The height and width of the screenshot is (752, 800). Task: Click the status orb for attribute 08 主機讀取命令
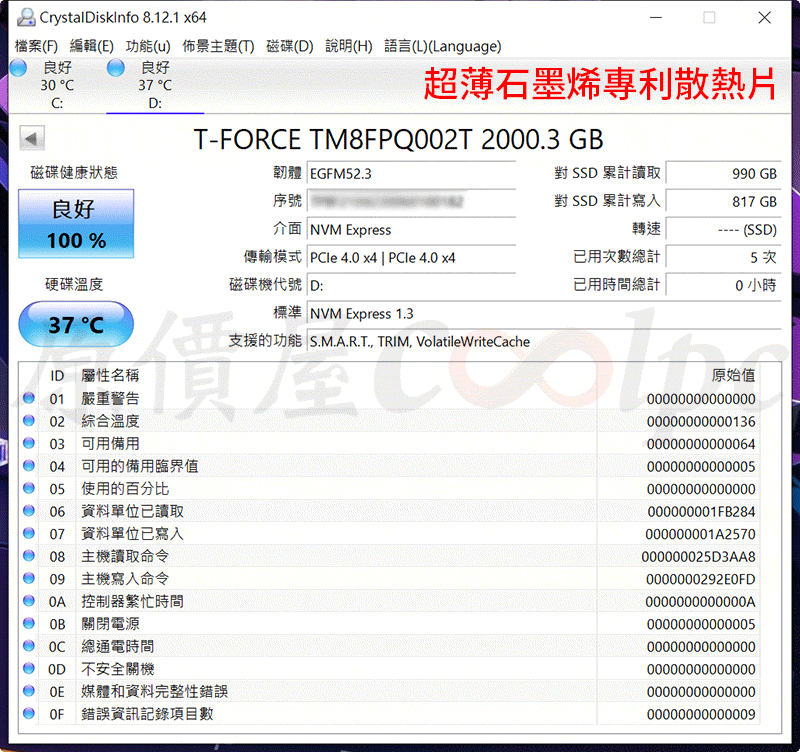[x=29, y=556]
